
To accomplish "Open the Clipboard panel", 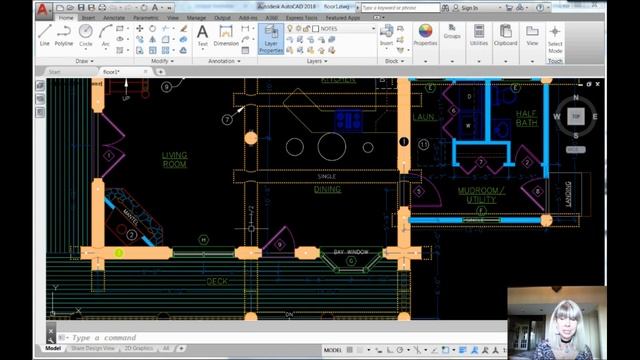I will (x=505, y=34).
